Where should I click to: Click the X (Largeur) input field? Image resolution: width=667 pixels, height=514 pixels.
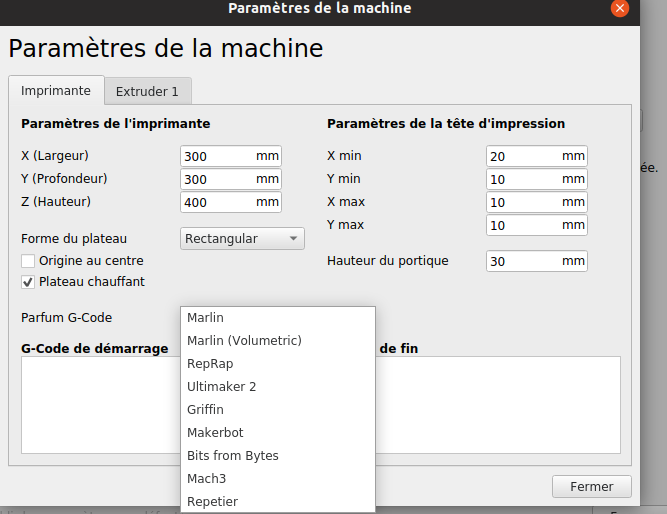click(x=217, y=156)
